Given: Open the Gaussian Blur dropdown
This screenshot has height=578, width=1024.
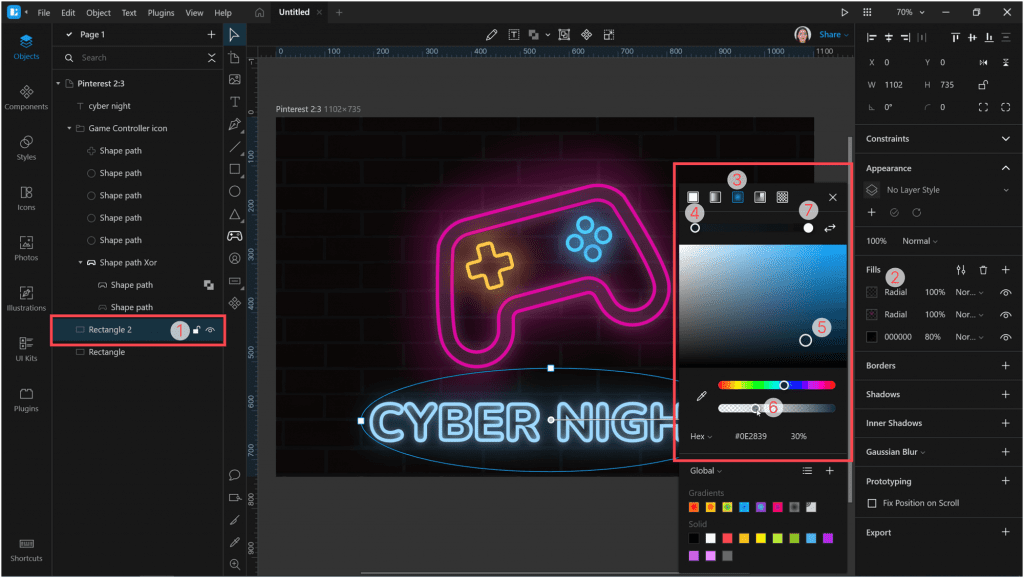Looking at the screenshot, I should pos(895,452).
